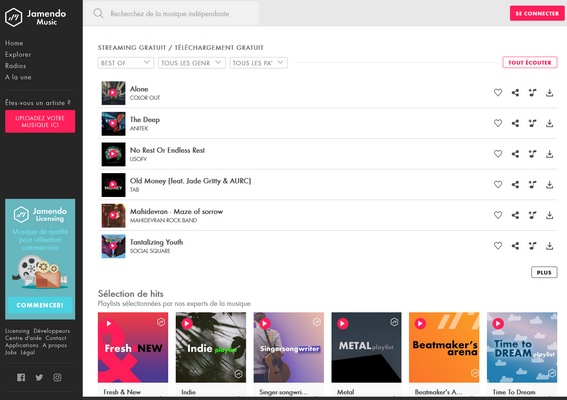Screen dimensions: 567x400
Task: Go to Home in sidebar
Action: pos(14,43)
